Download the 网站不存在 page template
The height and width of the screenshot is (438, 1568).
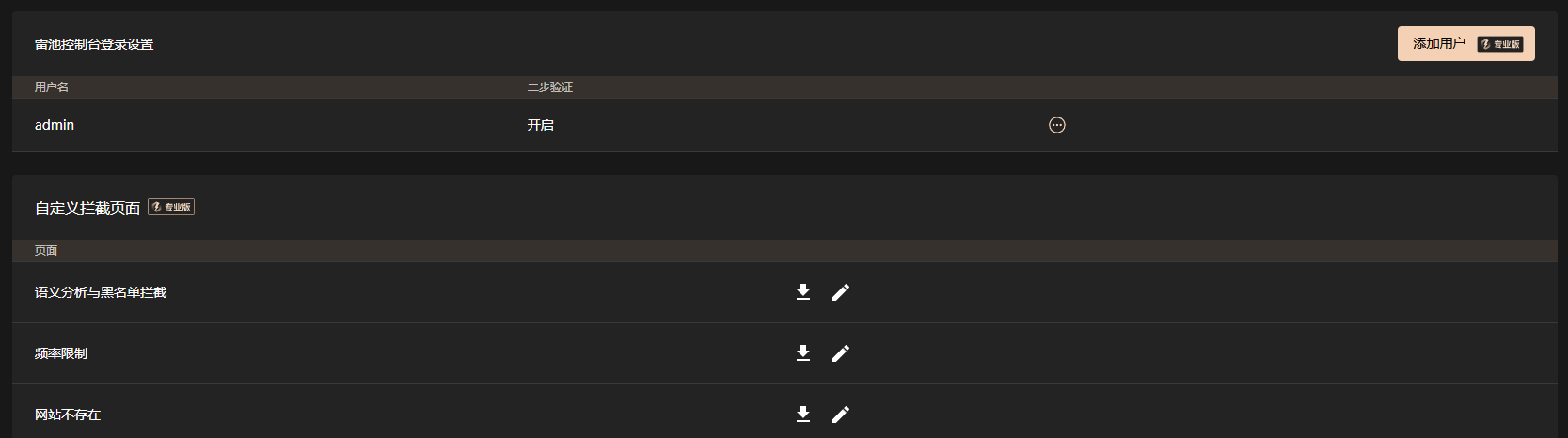click(803, 415)
